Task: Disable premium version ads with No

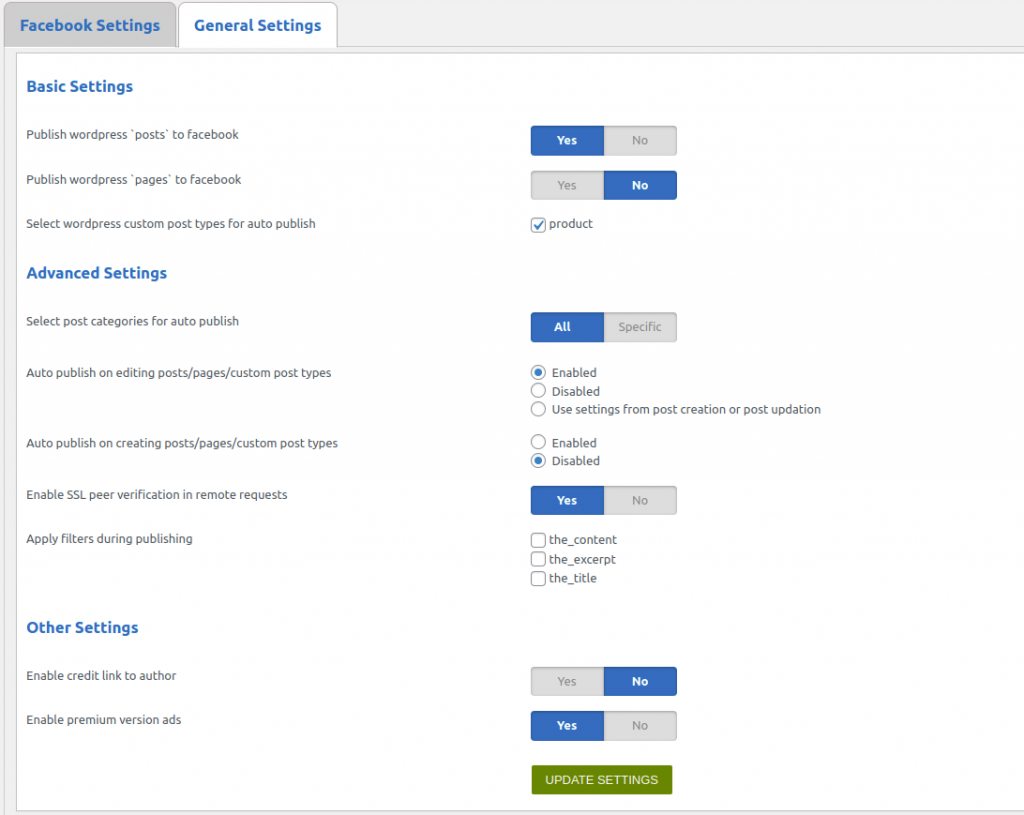Action: 640,726
